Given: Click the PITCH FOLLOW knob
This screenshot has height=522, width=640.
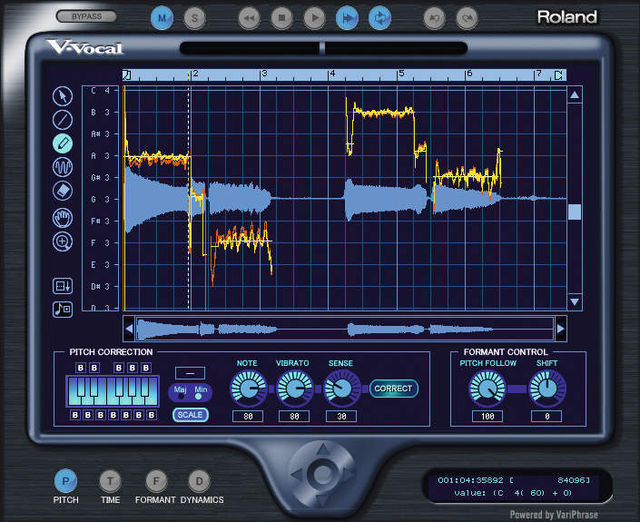Looking at the screenshot, I should (x=487, y=389).
